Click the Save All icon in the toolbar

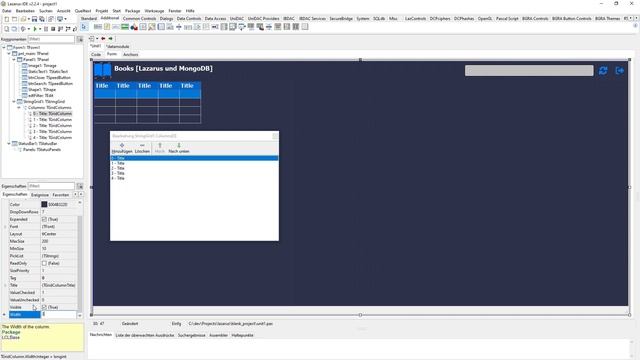[x=42, y=19]
